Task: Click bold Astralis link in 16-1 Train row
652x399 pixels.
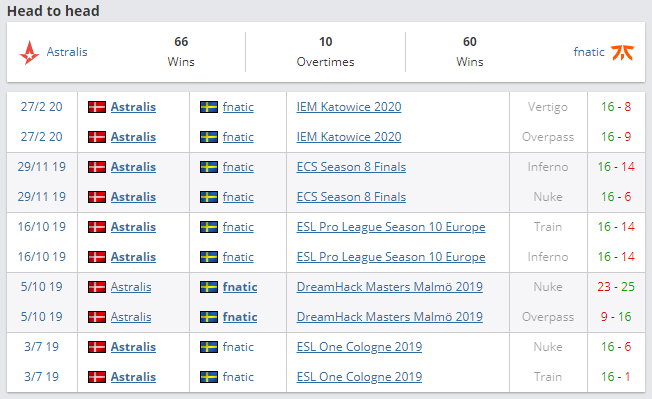Action: point(133,377)
